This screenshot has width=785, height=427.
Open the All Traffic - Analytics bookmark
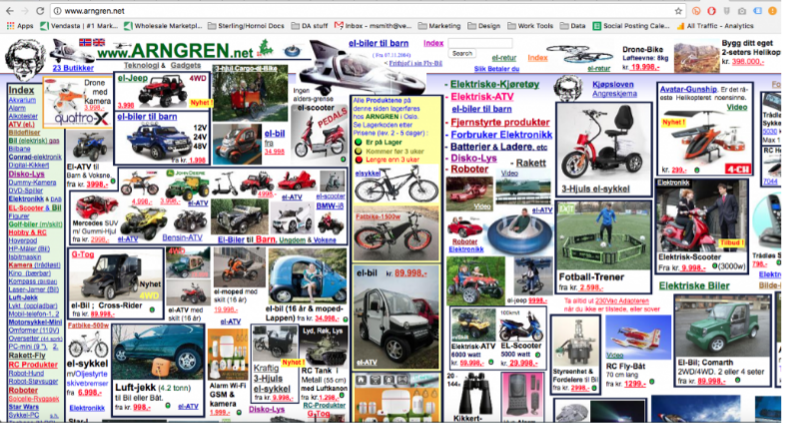click(715, 26)
